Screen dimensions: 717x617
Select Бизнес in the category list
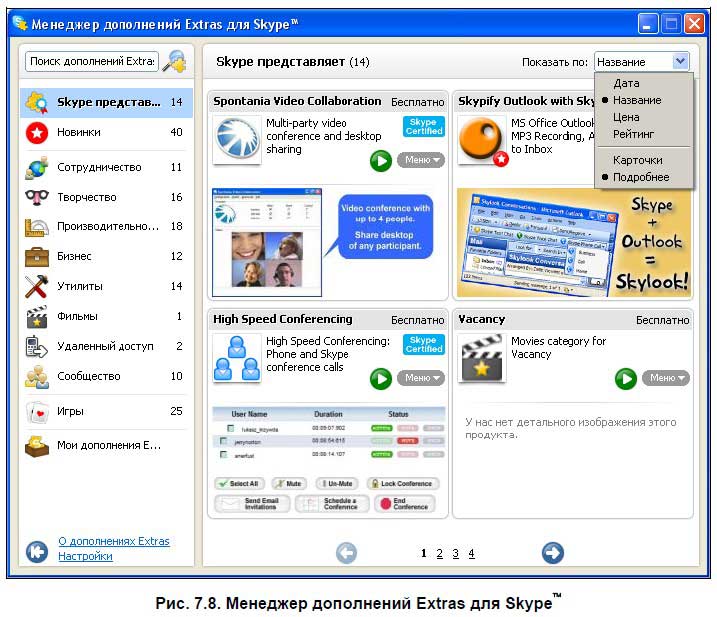[x=74, y=256]
